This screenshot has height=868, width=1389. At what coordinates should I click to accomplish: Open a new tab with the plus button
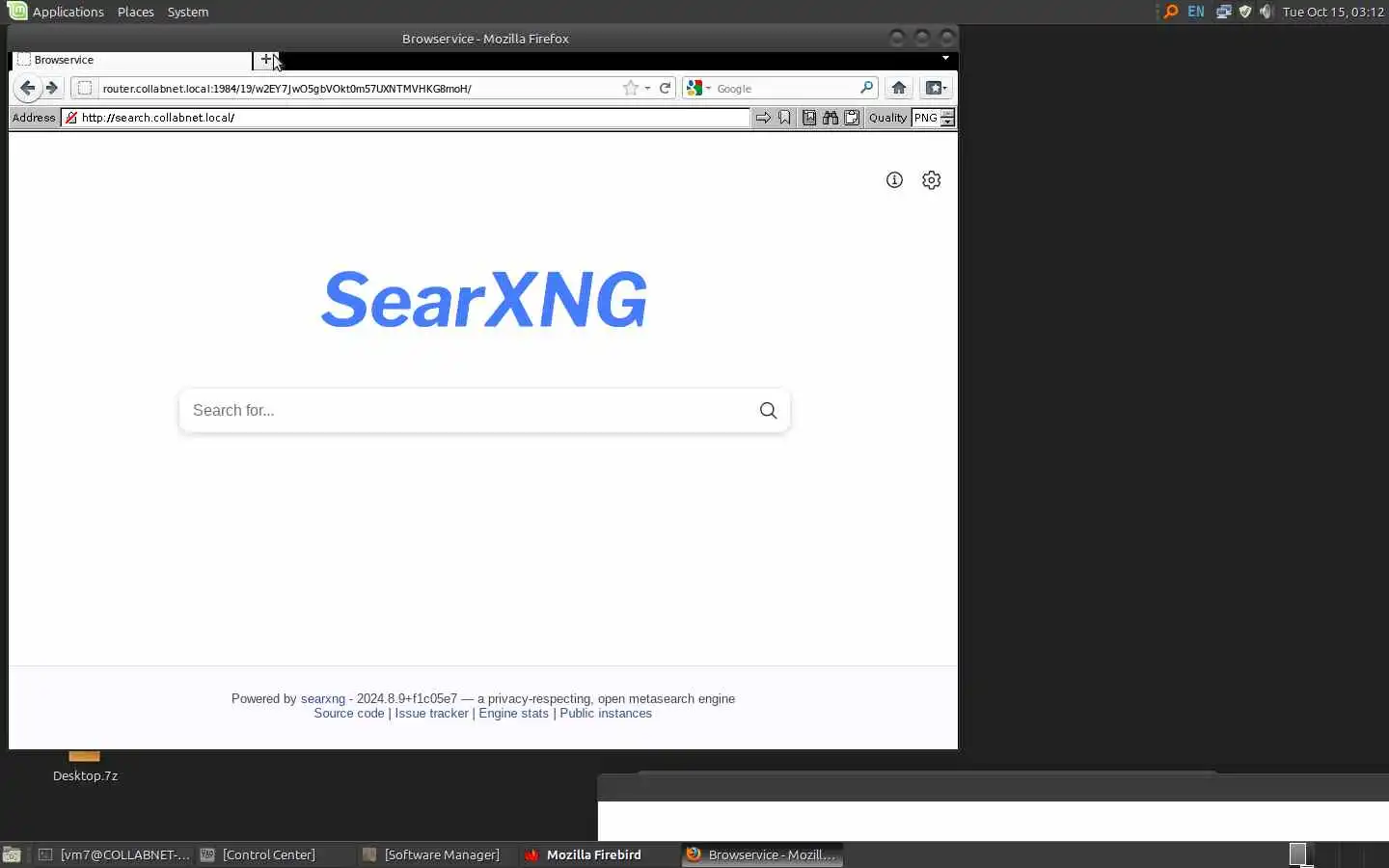(266, 60)
